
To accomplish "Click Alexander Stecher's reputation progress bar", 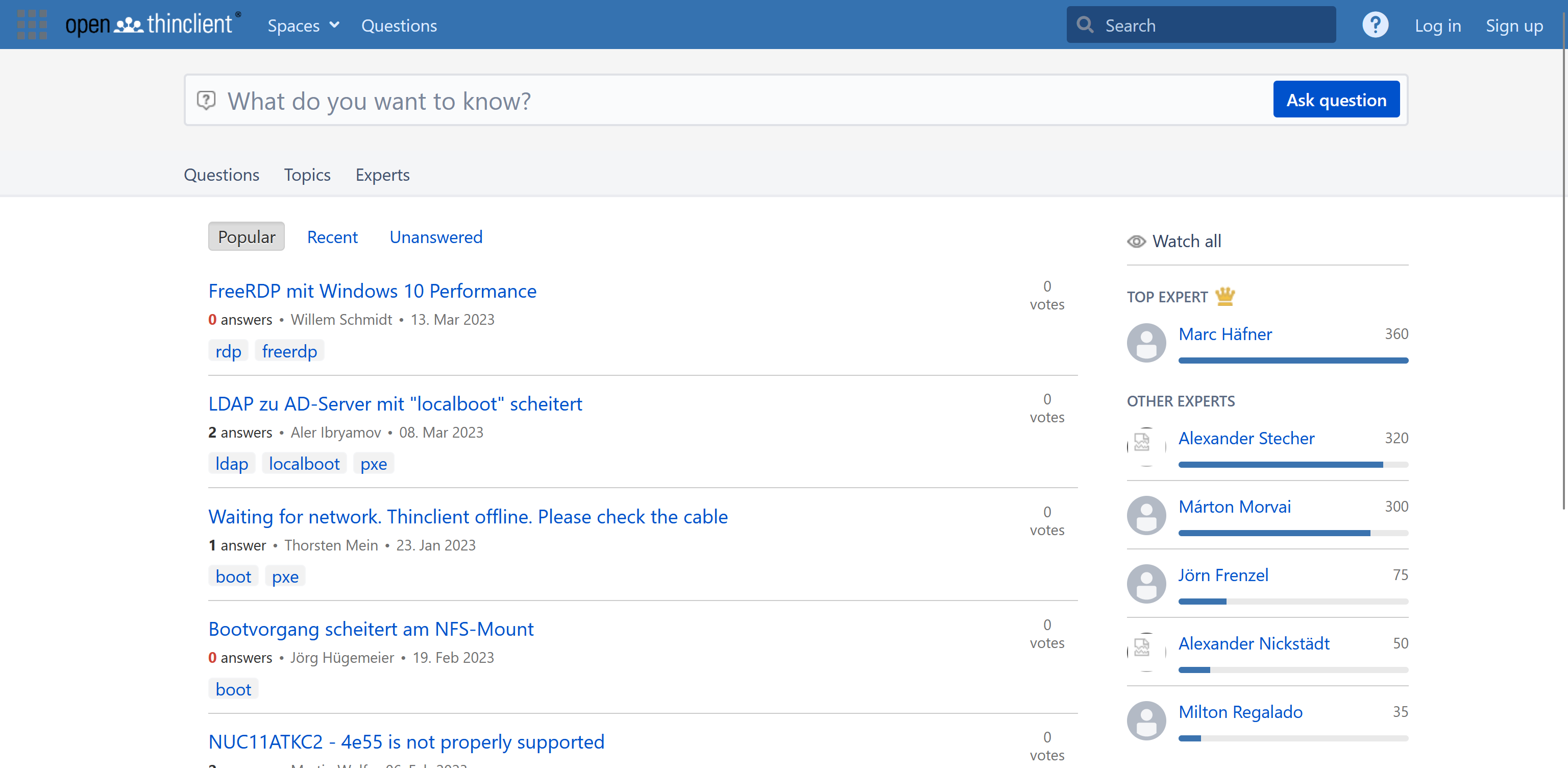I will (1294, 465).
